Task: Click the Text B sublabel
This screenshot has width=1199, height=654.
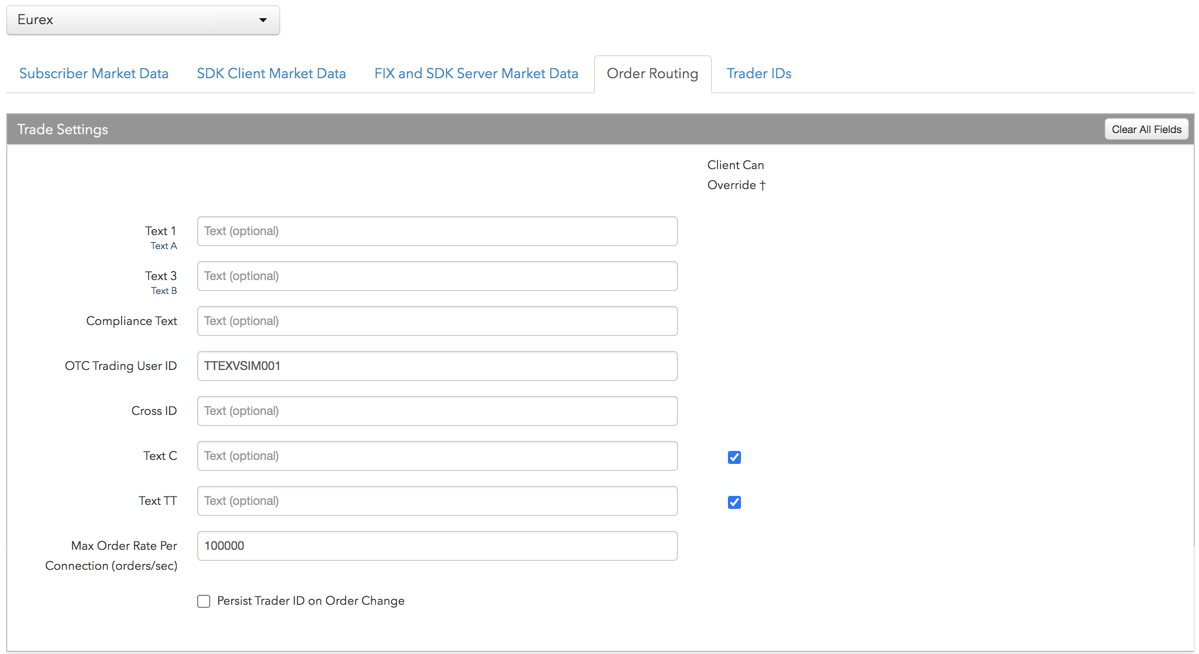Action: click(164, 291)
